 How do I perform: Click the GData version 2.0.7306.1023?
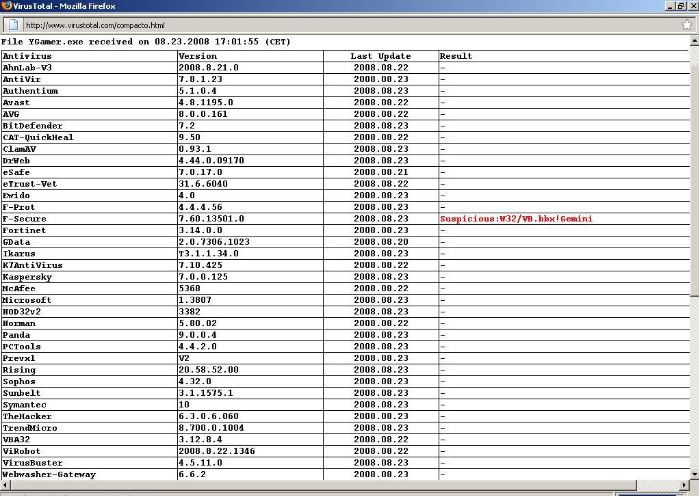(x=214, y=242)
